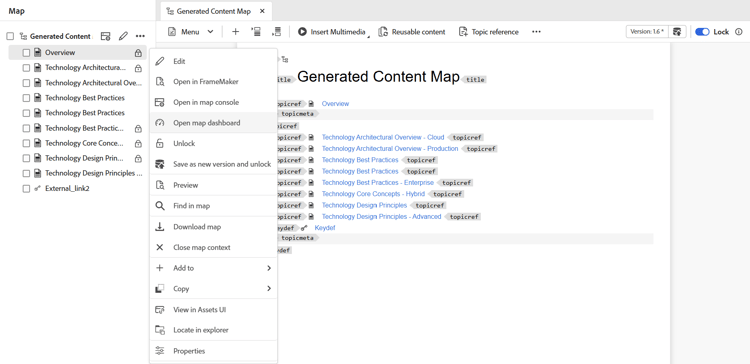
Task: Click the info icon next to Lock
Action: point(739,32)
